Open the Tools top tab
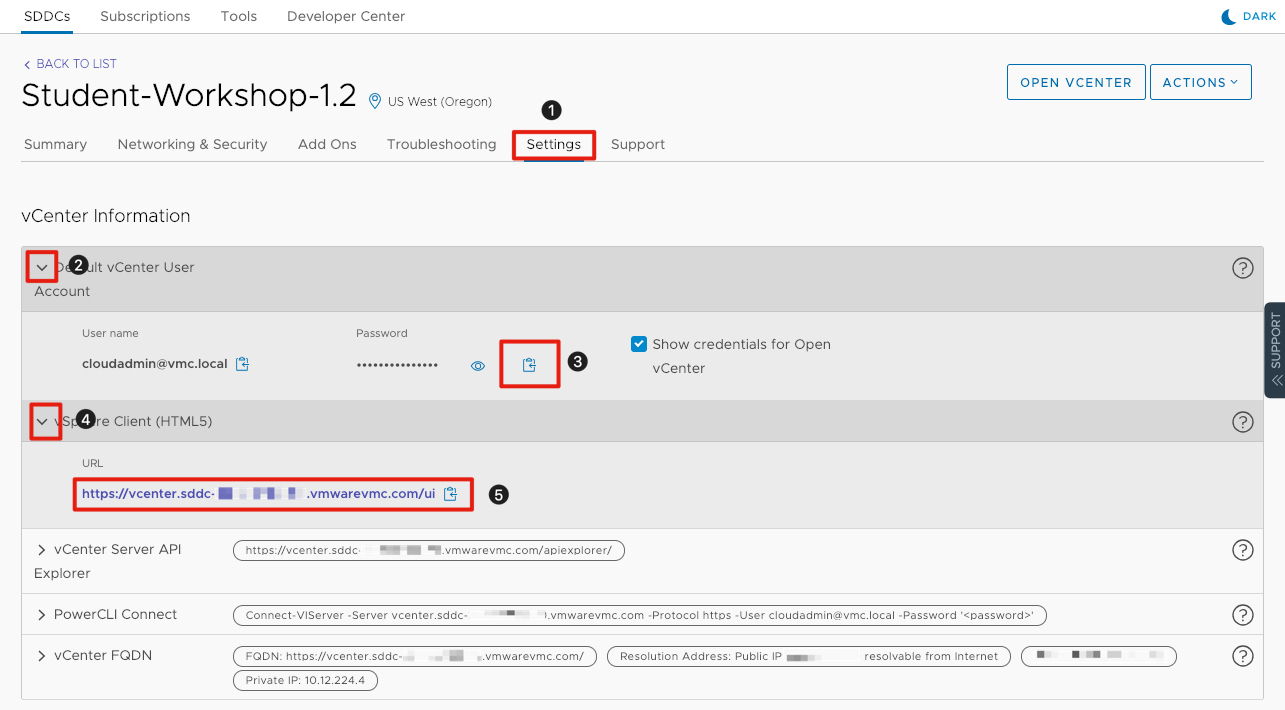Viewport: 1285px width, 710px height. pyautogui.click(x=239, y=16)
